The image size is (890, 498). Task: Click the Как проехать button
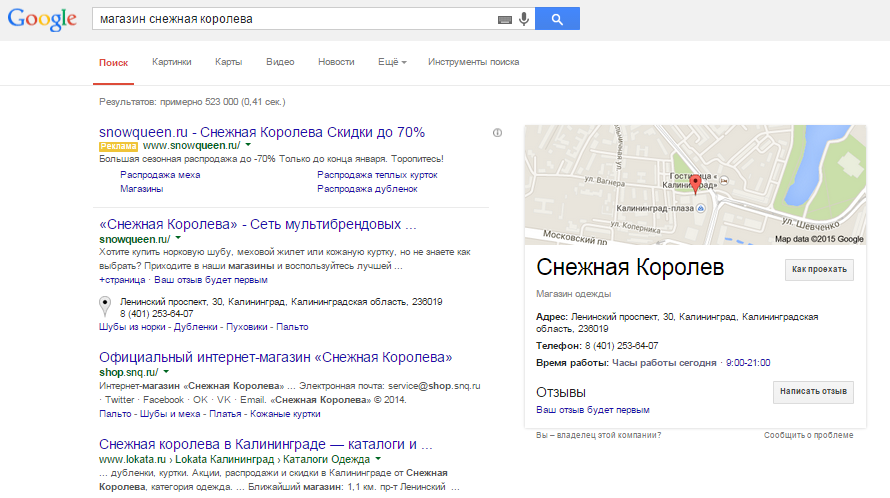pos(819,270)
